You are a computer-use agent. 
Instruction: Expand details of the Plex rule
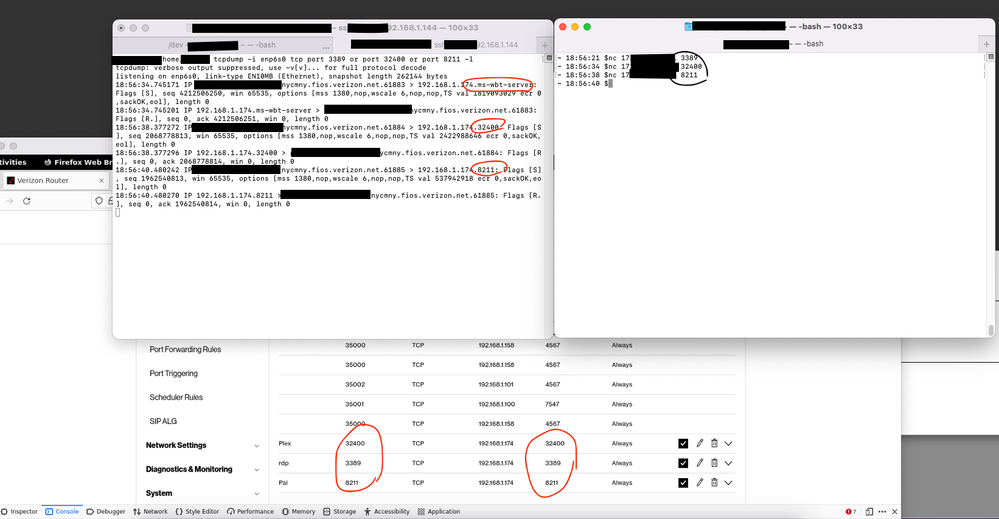(728, 443)
